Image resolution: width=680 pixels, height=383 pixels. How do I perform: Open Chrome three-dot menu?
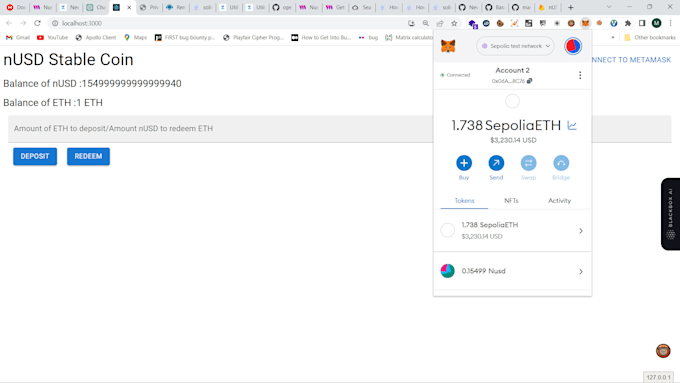point(670,23)
